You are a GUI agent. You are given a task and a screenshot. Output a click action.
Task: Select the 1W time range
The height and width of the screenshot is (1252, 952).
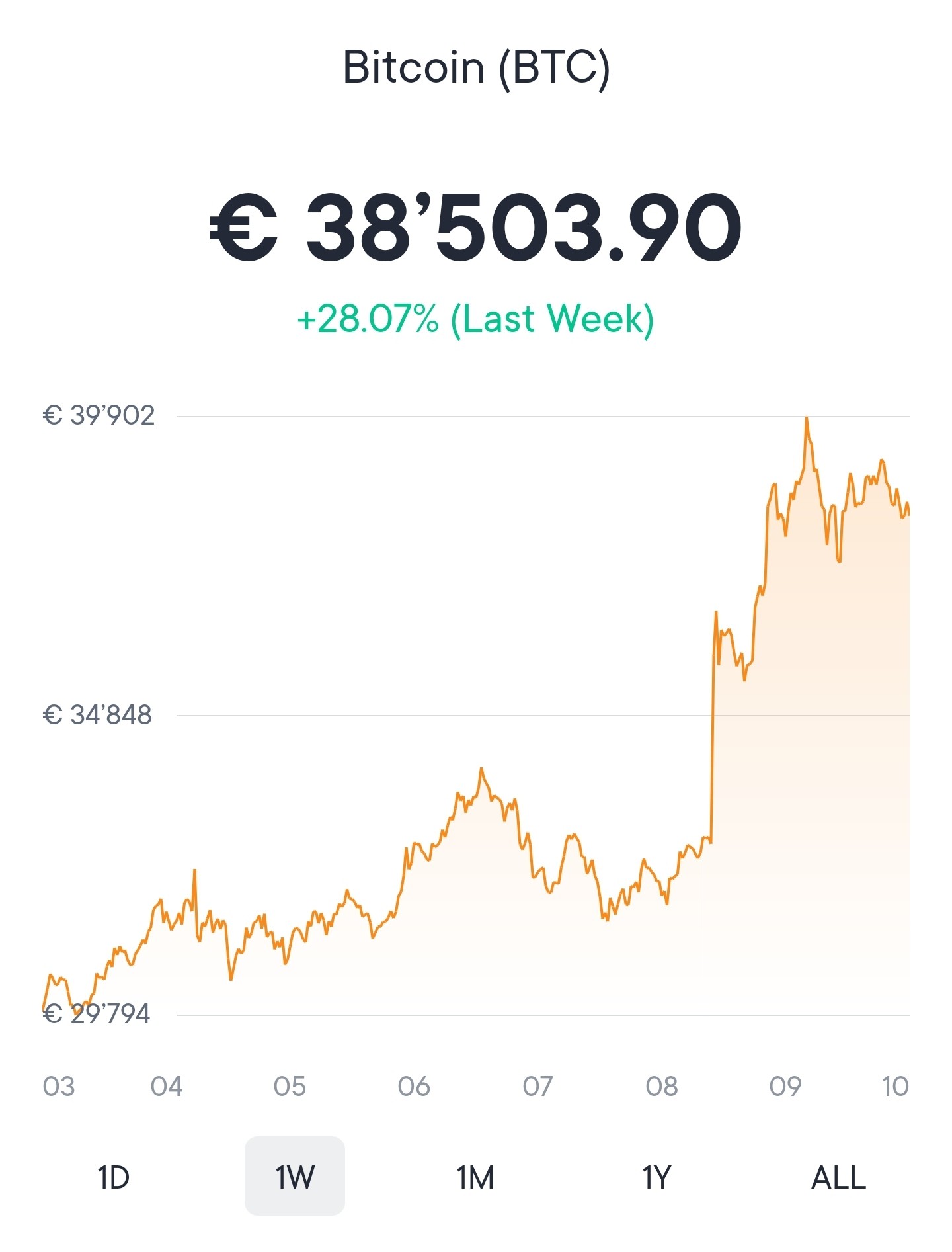(x=295, y=1177)
